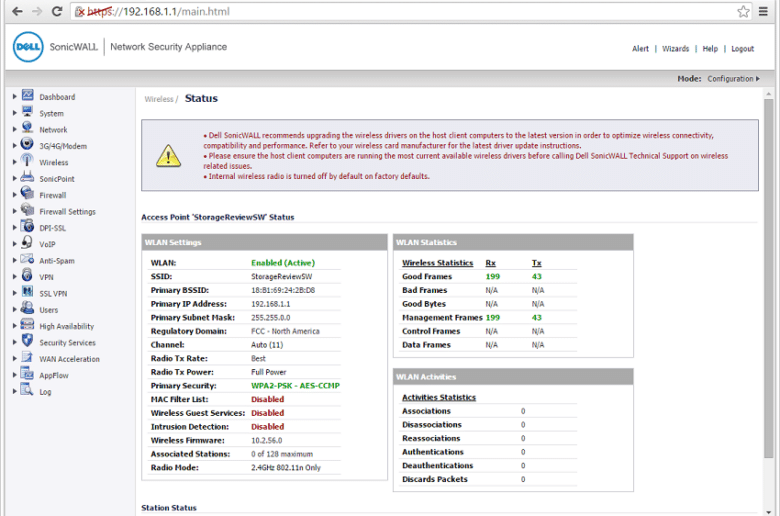Click the Tx column header
Screen dimensions: 780x516
point(536,263)
